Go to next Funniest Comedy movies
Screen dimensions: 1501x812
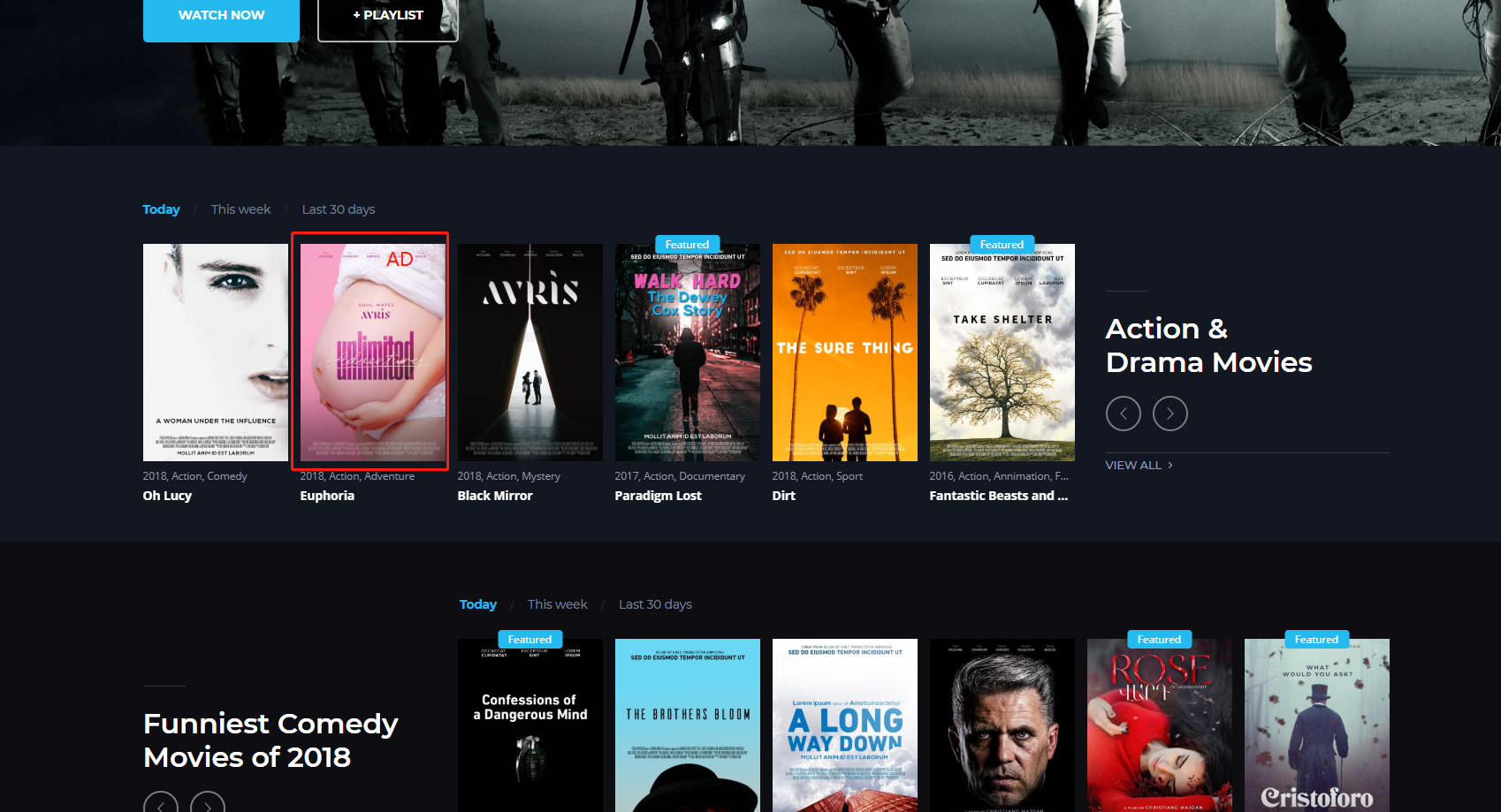208,802
